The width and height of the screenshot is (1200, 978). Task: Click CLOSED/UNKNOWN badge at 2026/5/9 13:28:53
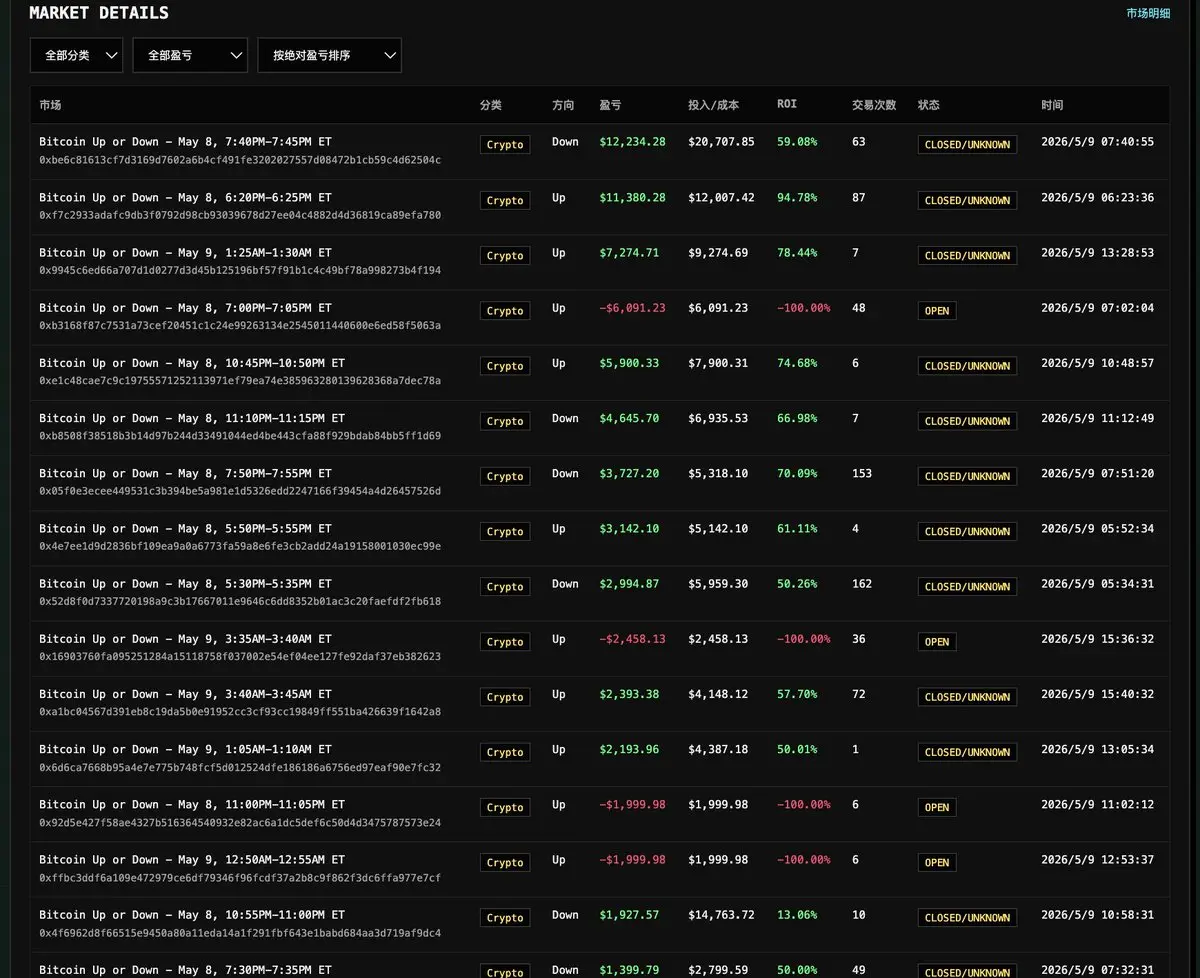(x=967, y=255)
